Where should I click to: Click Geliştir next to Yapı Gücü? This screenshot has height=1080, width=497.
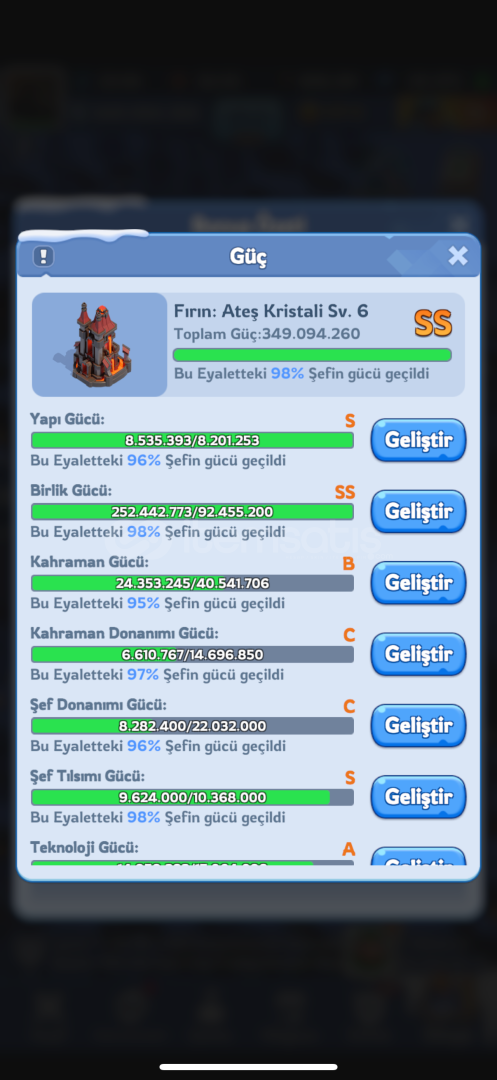click(x=419, y=440)
